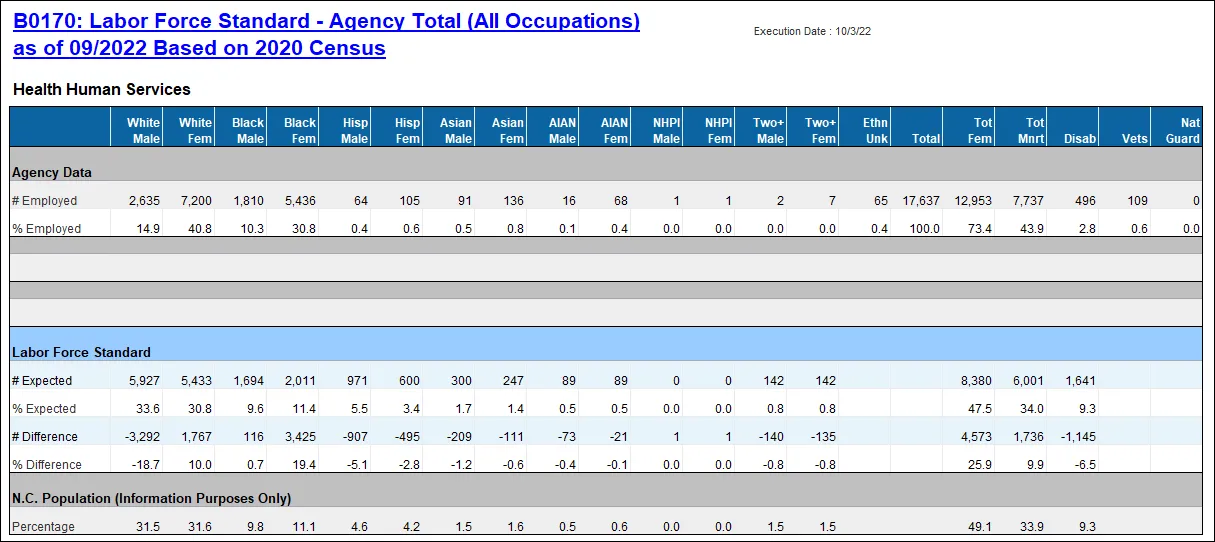
Task: Select the Health Human Services heading
Action: click(x=102, y=90)
